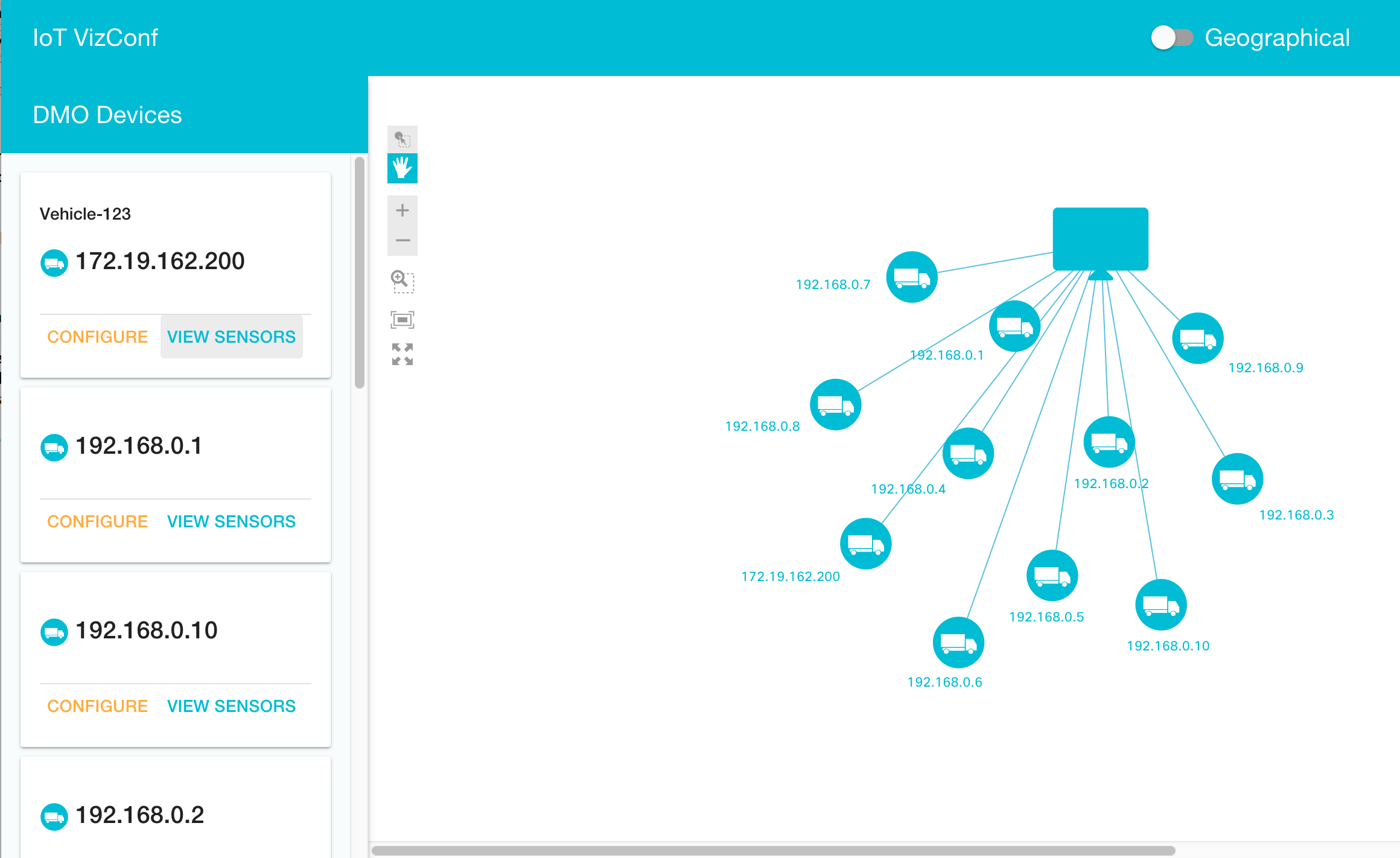Click the 172.19.162.200 truck node in graph
Screen dimensions: 1400x858
pos(865,544)
